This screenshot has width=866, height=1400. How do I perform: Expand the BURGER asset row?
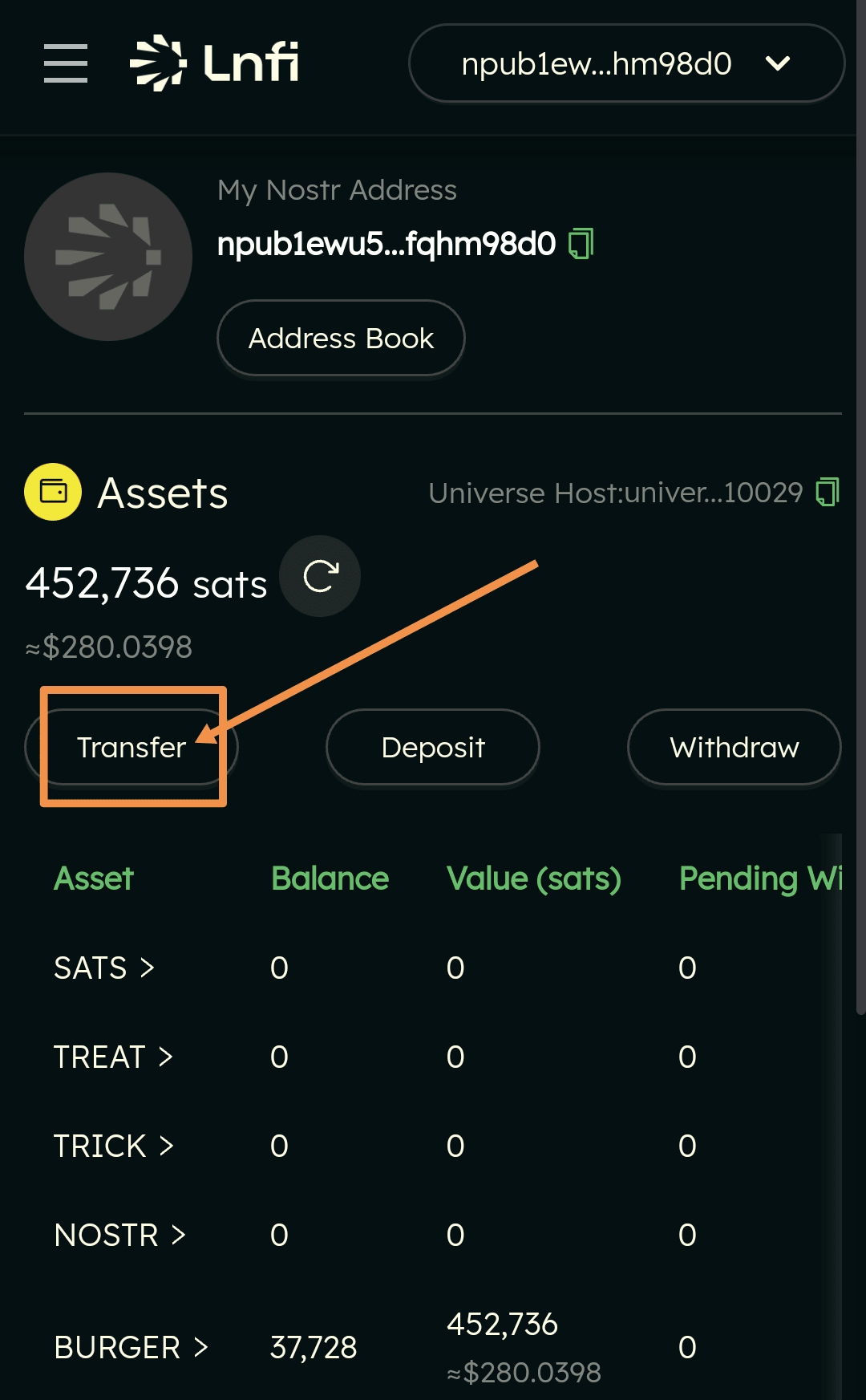click(131, 1347)
